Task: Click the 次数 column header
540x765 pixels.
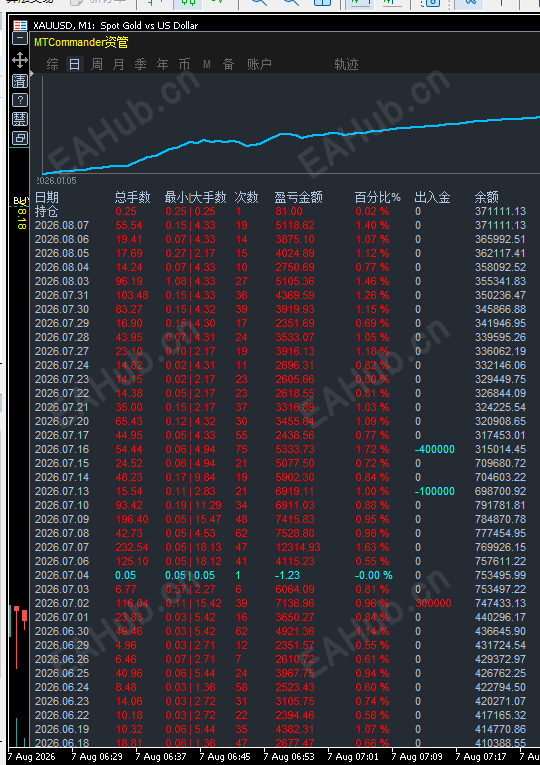Action: [x=246, y=197]
